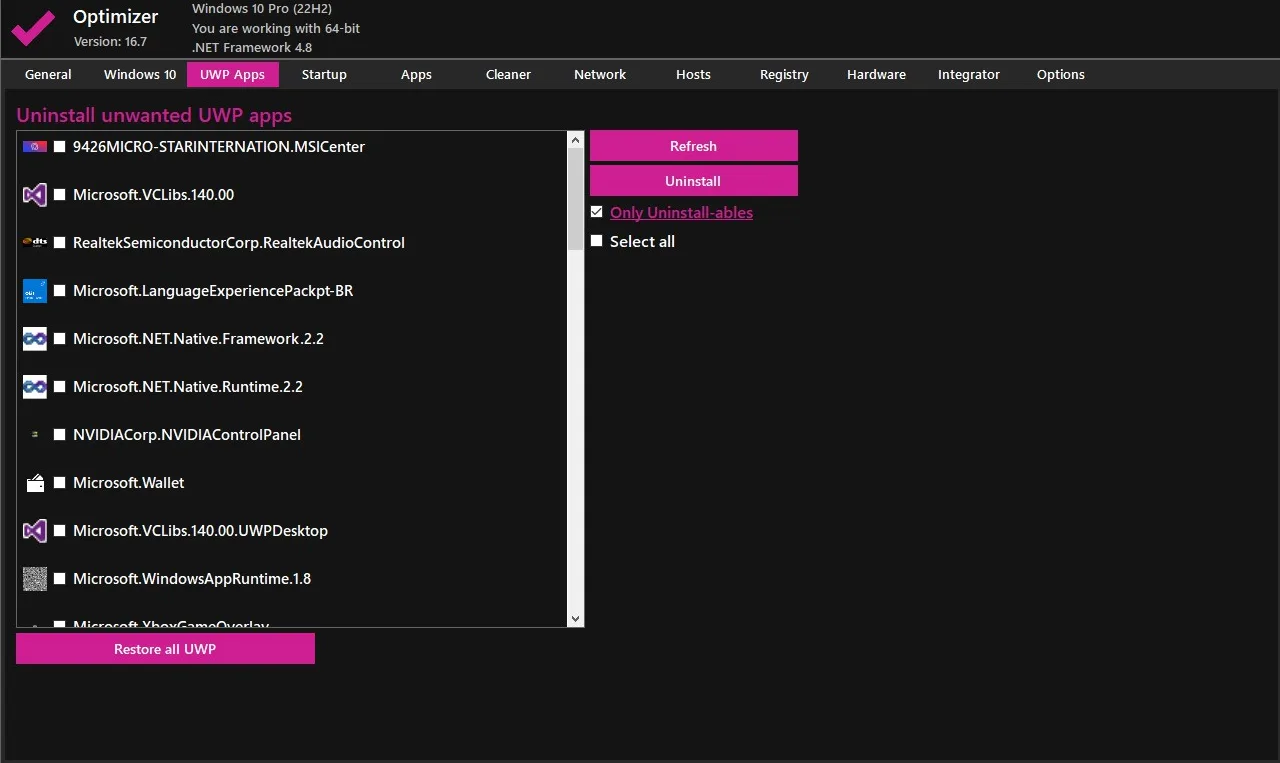Select the Microsoft.VCLibs.140.00 entry text

click(153, 195)
